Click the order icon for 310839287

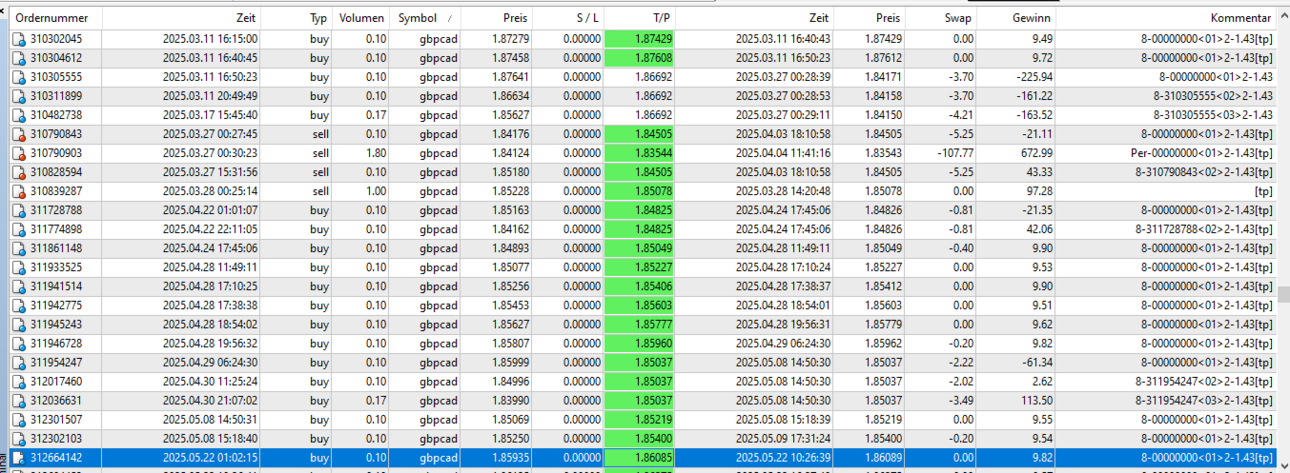tap(19, 191)
